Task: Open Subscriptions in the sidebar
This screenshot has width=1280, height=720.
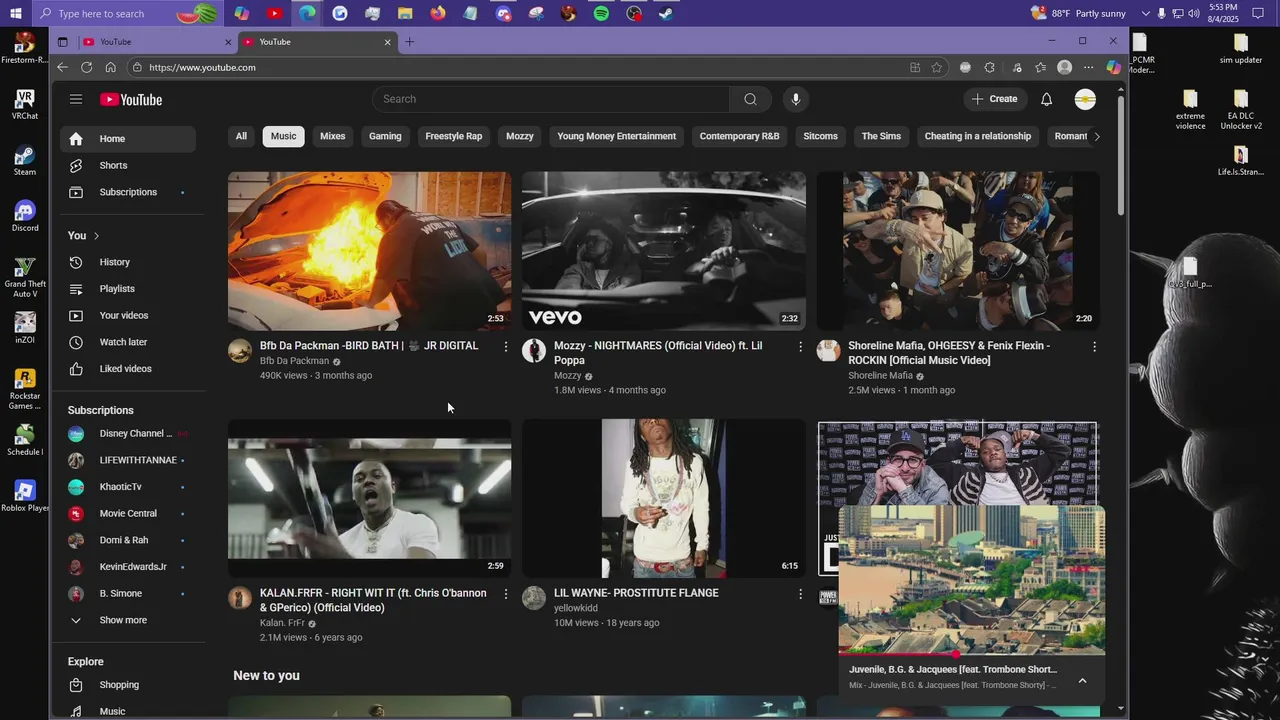Action: click(128, 192)
